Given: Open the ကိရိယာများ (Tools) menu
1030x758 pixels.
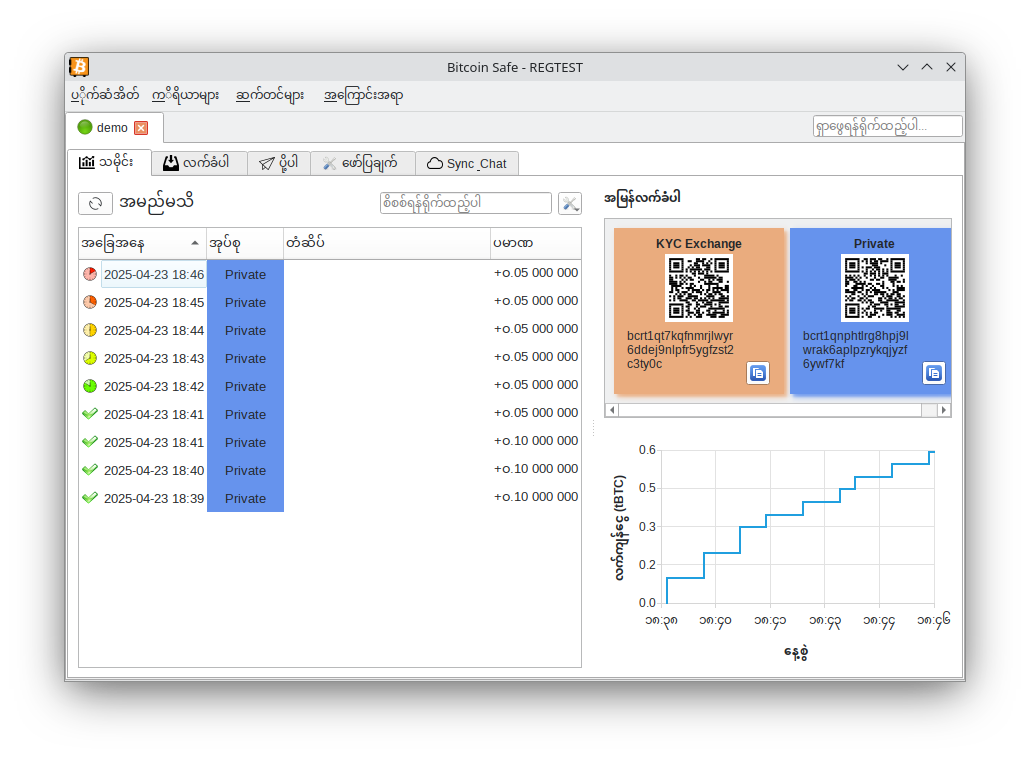Looking at the screenshot, I should tap(185, 95).
